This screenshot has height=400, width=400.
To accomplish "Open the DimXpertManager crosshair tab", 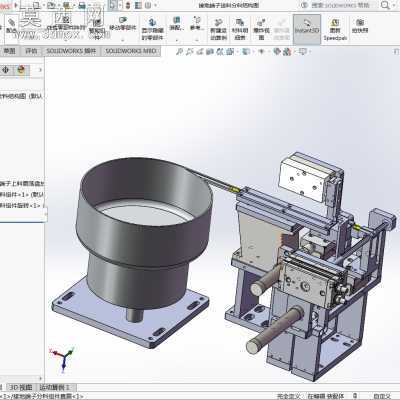I will (x=6, y=70).
